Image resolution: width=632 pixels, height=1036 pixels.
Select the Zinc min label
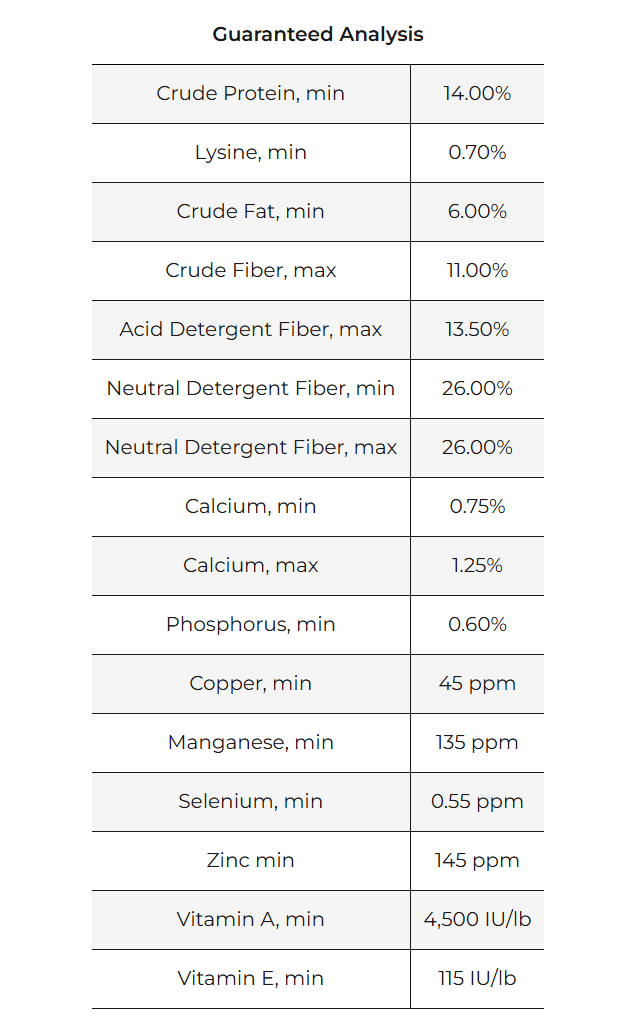[250, 860]
